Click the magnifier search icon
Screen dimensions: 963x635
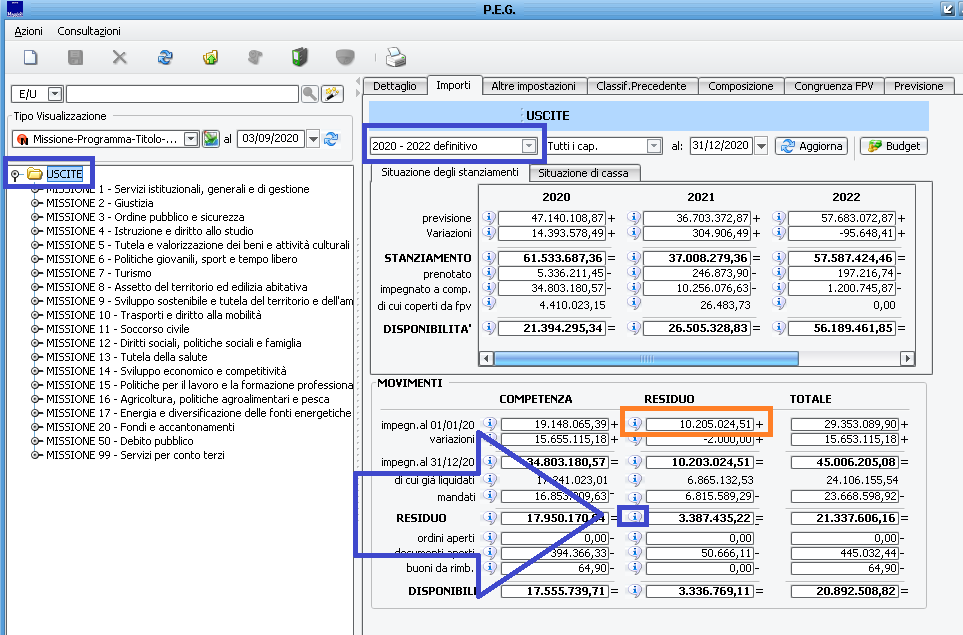[310, 93]
